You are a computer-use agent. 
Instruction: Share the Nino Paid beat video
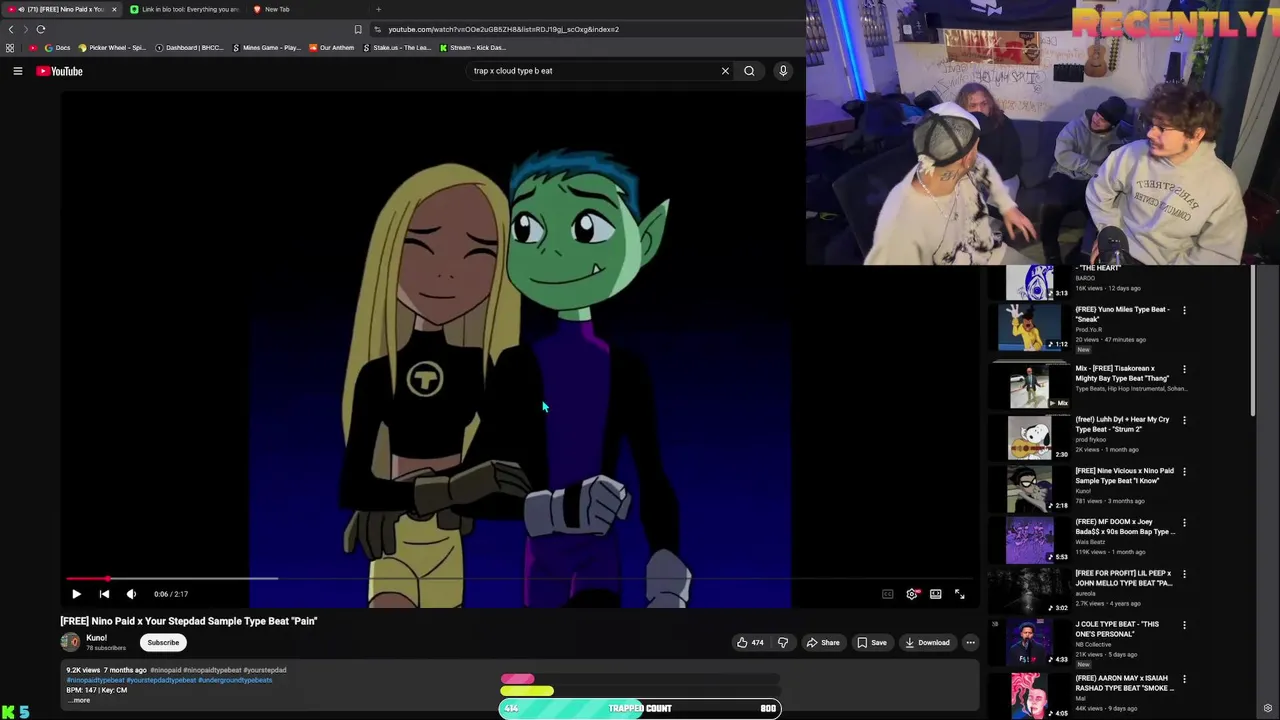tap(823, 643)
